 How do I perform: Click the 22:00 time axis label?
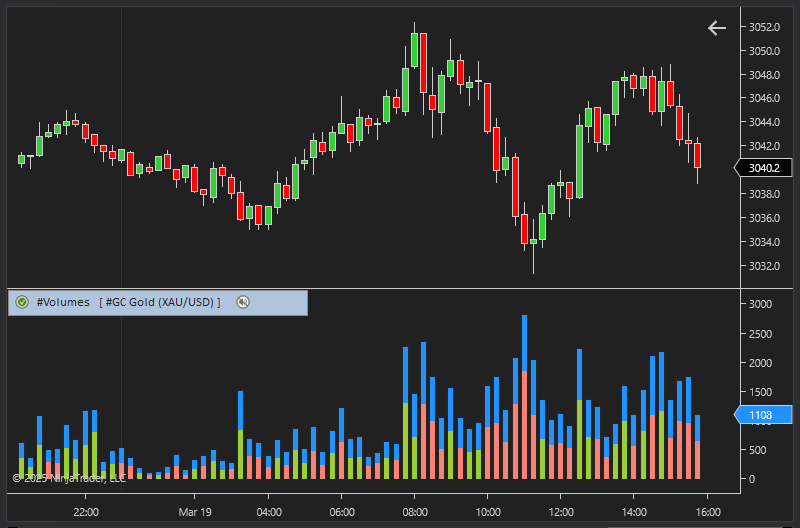(86, 512)
